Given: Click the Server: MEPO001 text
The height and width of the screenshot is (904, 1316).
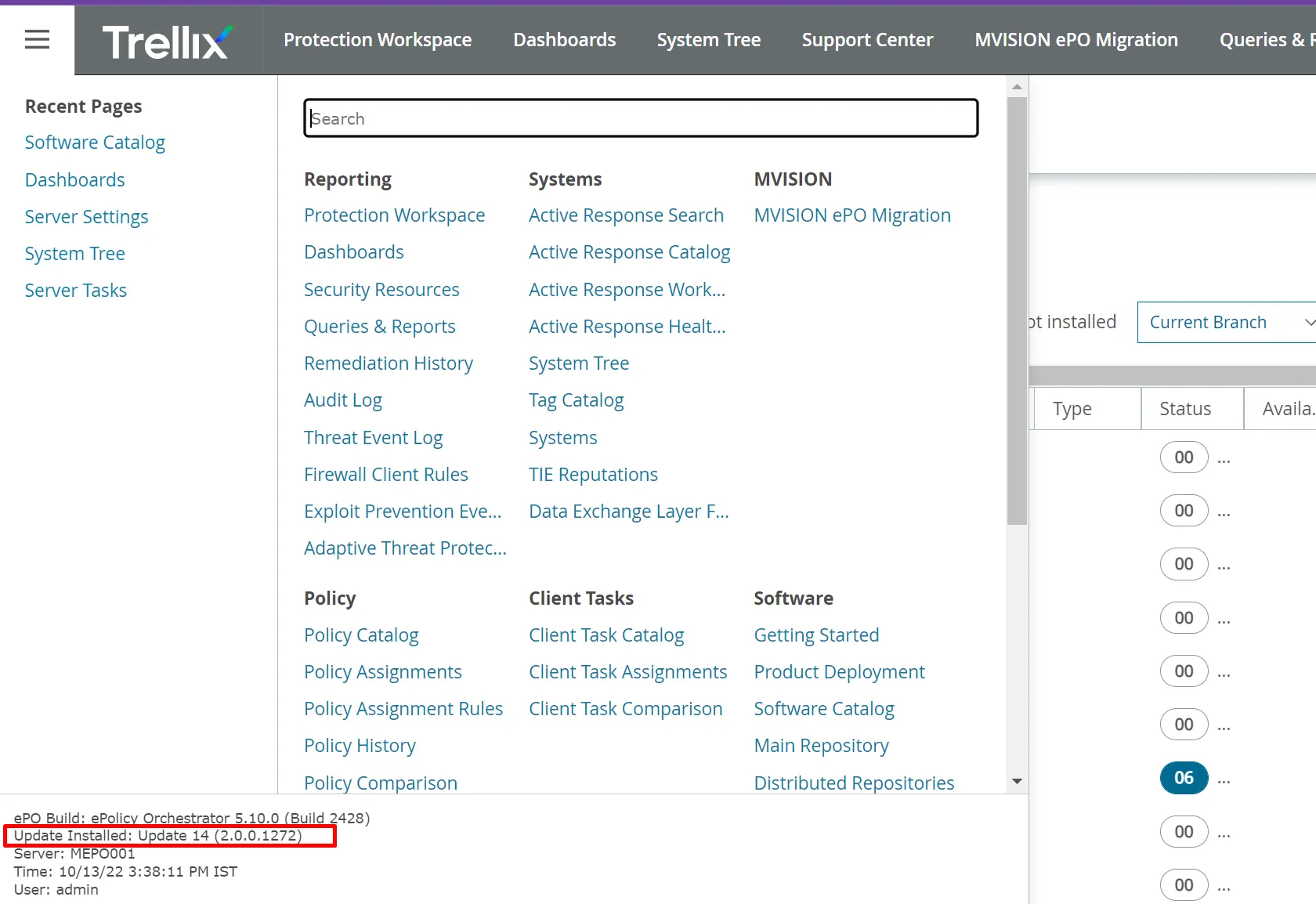Looking at the screenshot, I should [74, 854].
